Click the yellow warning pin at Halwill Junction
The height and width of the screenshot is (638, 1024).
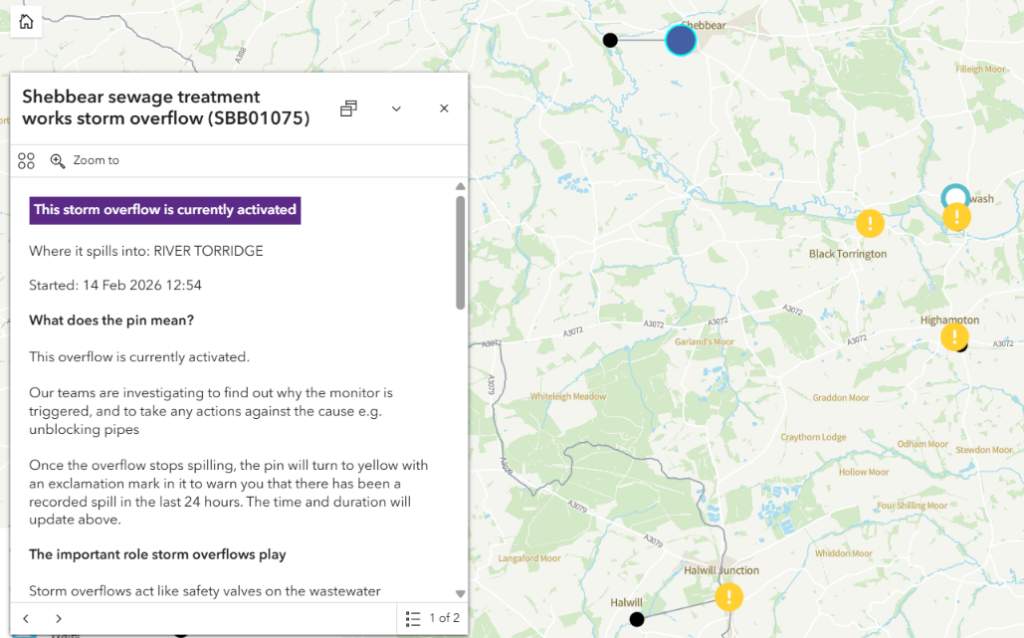729,597
